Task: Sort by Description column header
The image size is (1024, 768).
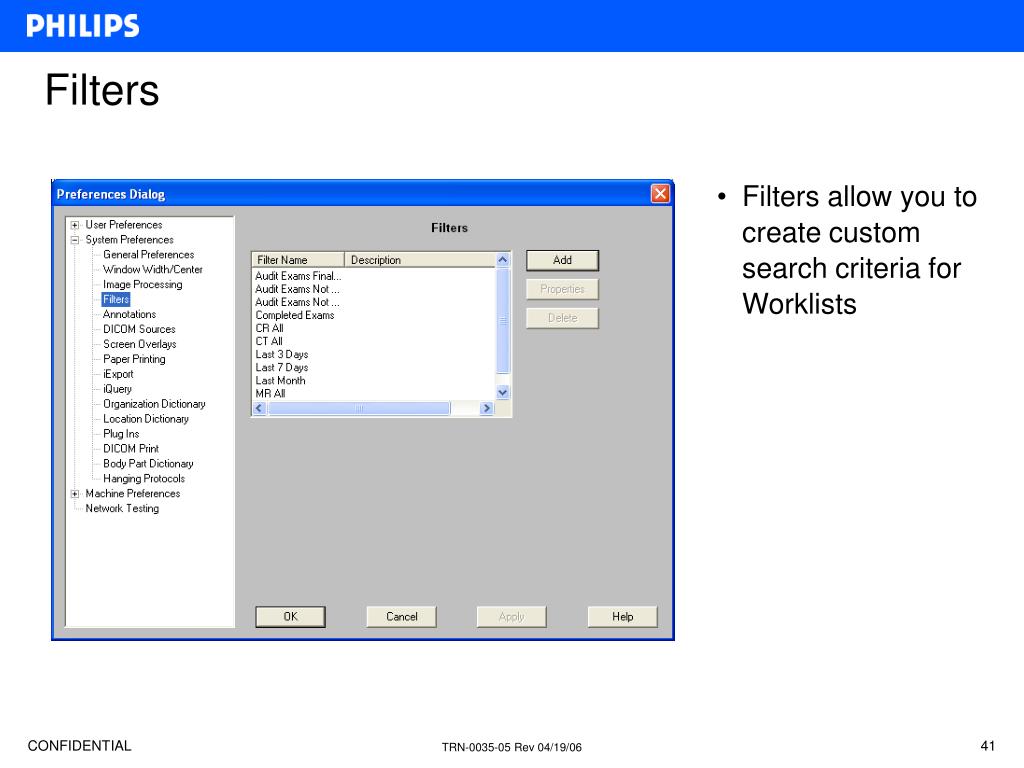Action: tap(420, 260)
